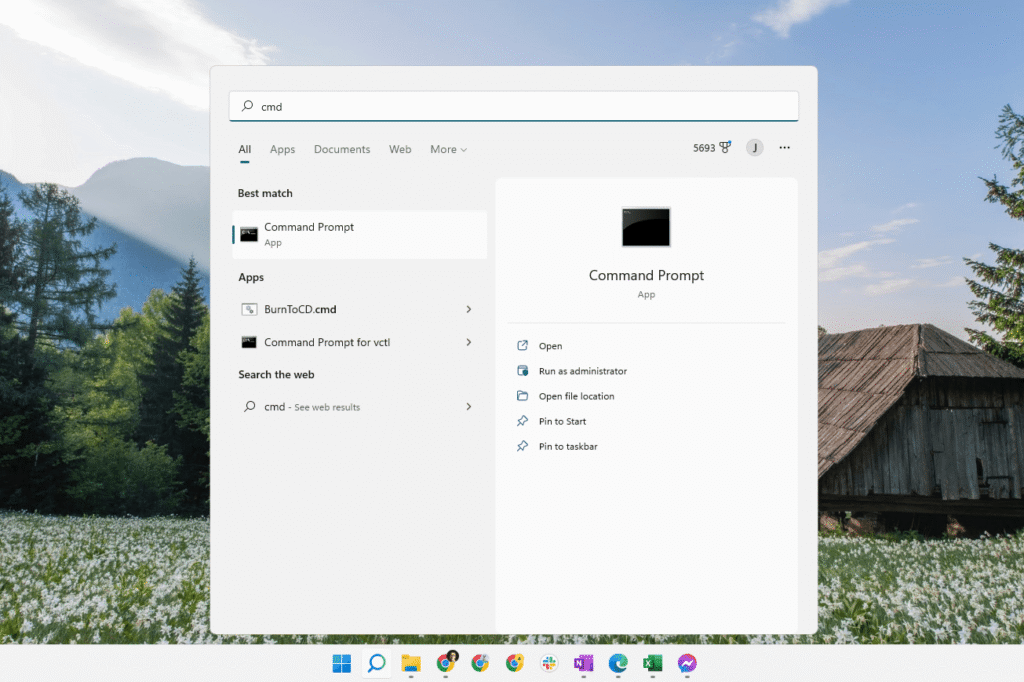Click the taskbar Search magnifier icon
The image size is (1024, 682).
click(x=376, y=663)
